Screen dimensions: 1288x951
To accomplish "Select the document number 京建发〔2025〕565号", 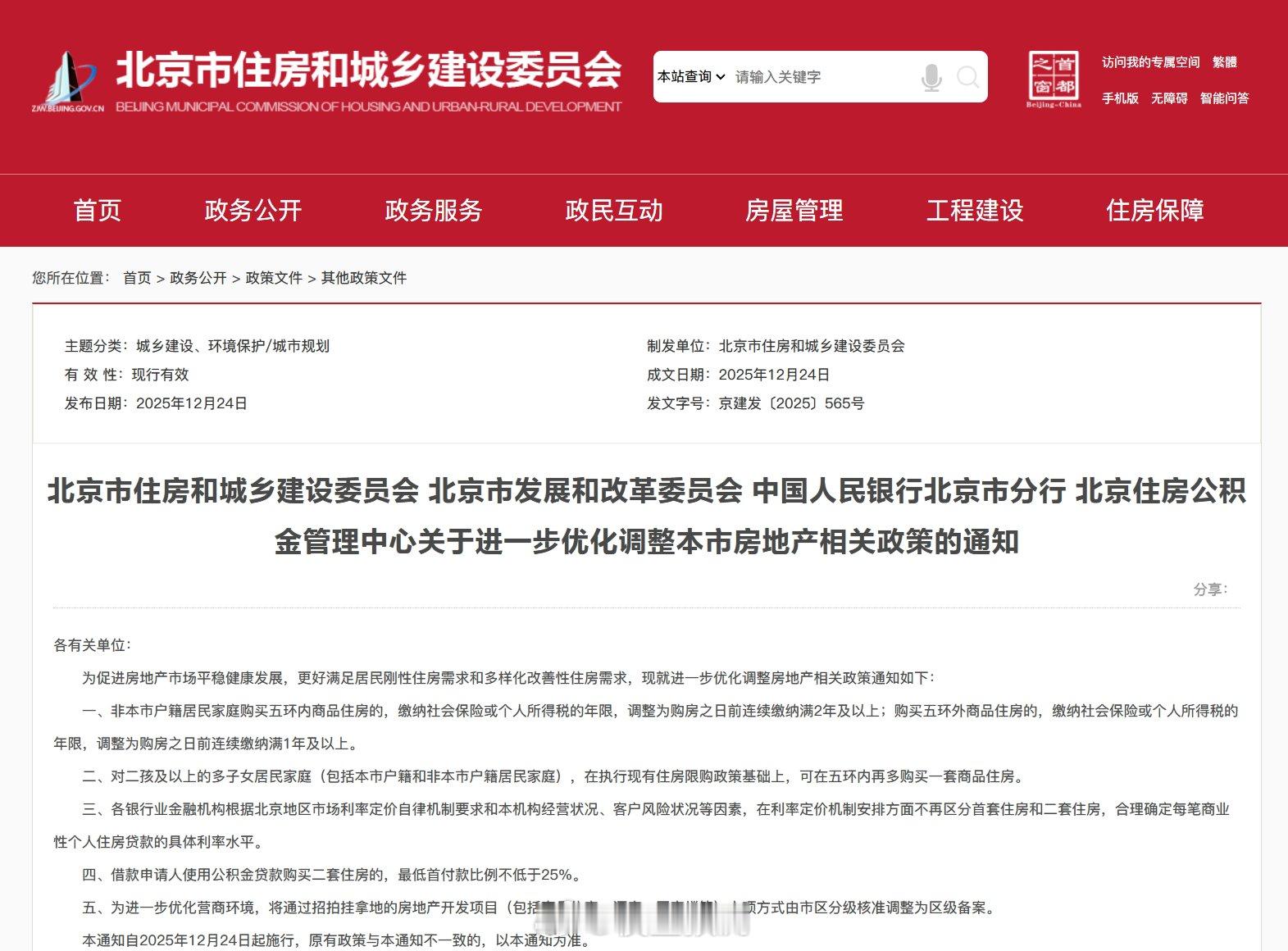I will coord(791,403).
